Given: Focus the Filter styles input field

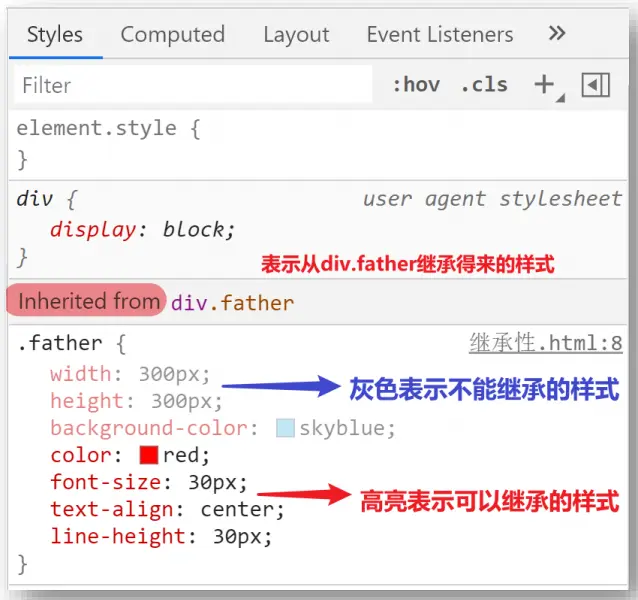Looking at the screenshot, I should [190, 85].
